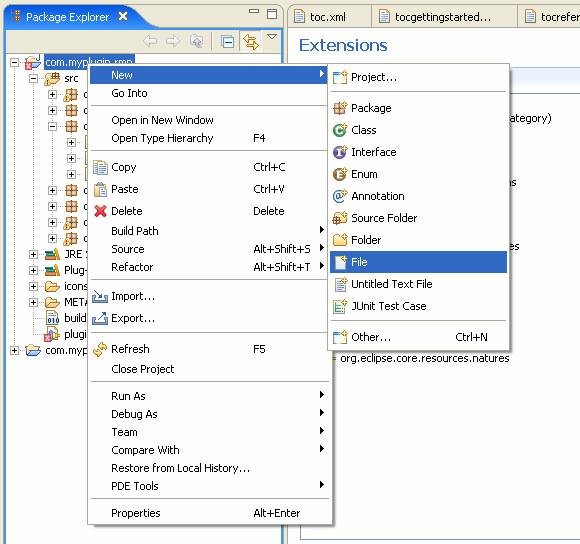This screenshot has height=544, width=580.
Task: Open the Source submenu
Action: coord(209,249)
